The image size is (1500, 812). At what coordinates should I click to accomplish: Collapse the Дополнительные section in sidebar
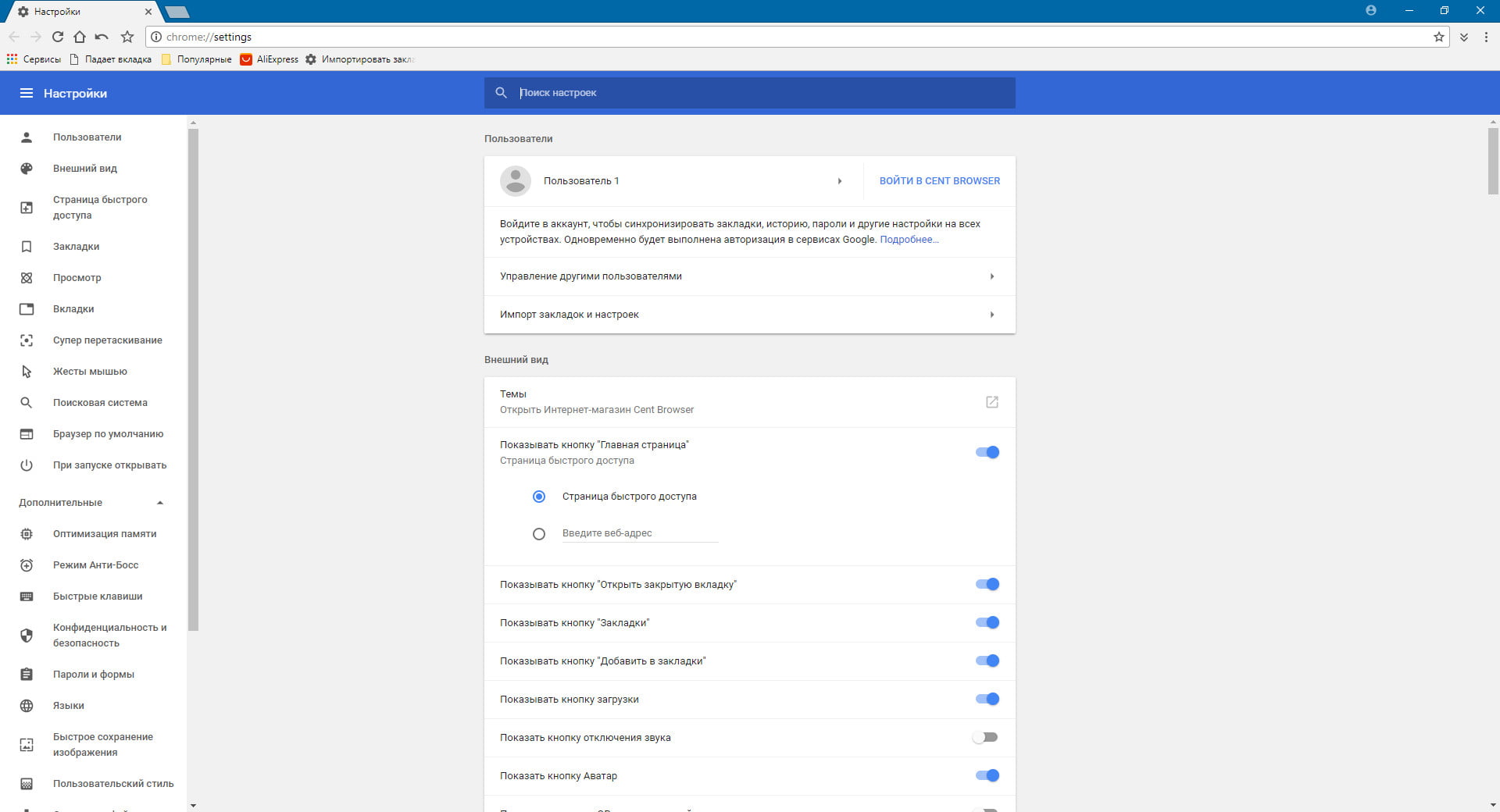click(159, 503)
